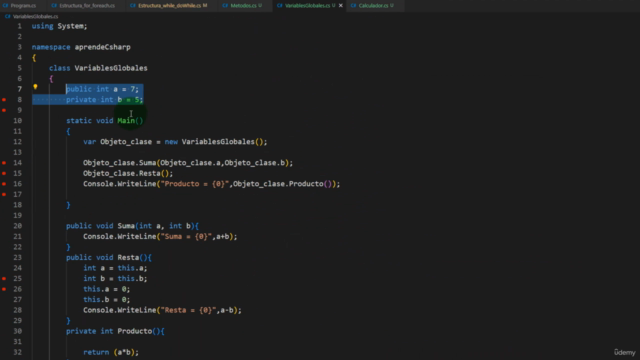
Task: Click the "Producto = {0}" string literal
Action: [195, 184]
